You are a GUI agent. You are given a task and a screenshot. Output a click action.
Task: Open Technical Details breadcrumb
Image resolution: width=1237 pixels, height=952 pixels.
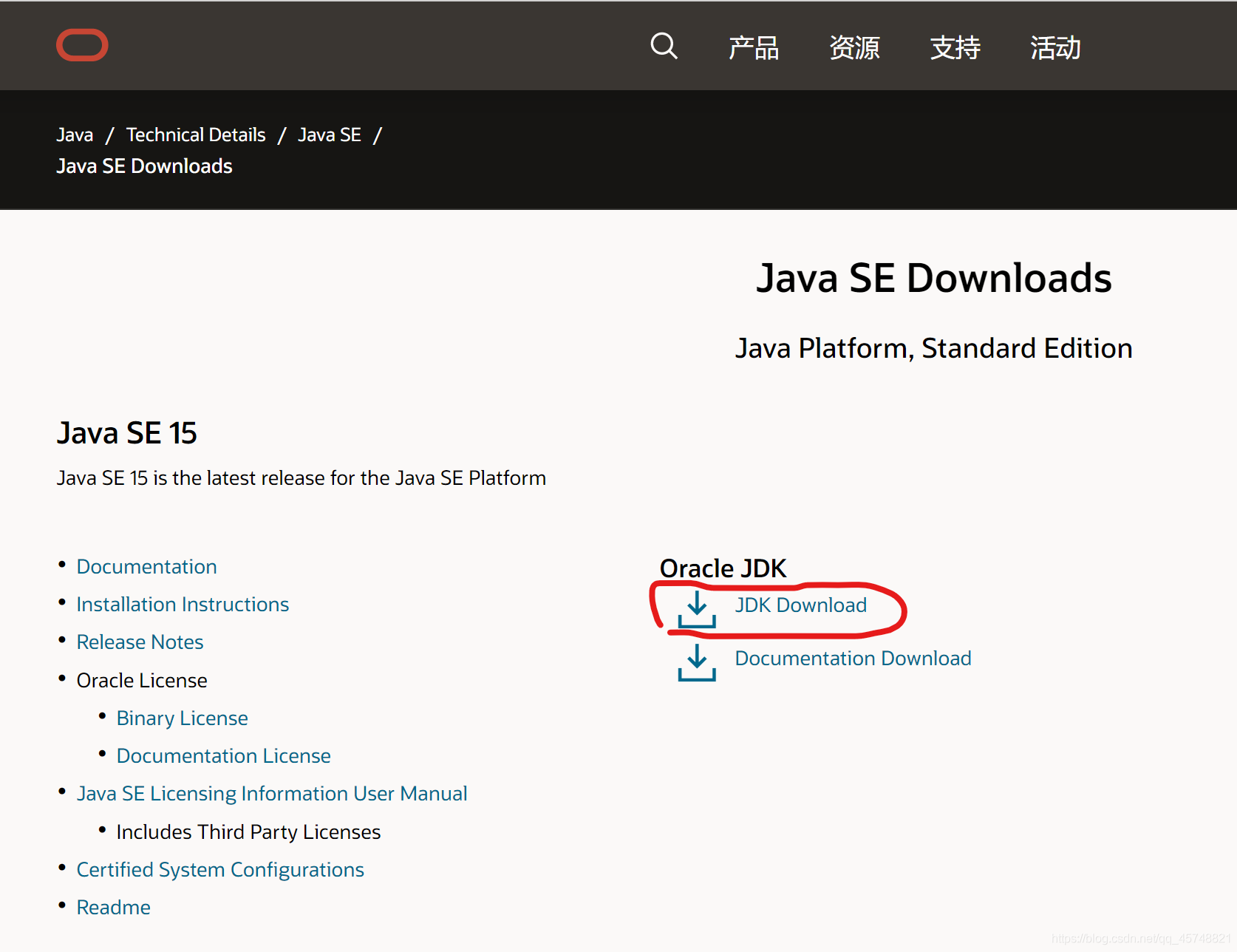(196, 135)
